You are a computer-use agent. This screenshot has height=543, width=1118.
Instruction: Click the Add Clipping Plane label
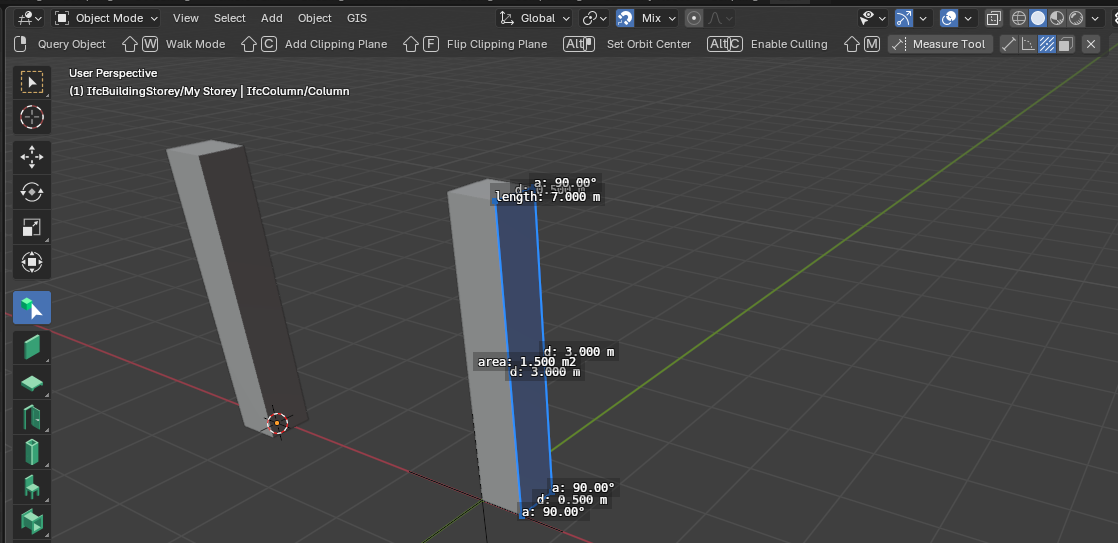(336, 44)
